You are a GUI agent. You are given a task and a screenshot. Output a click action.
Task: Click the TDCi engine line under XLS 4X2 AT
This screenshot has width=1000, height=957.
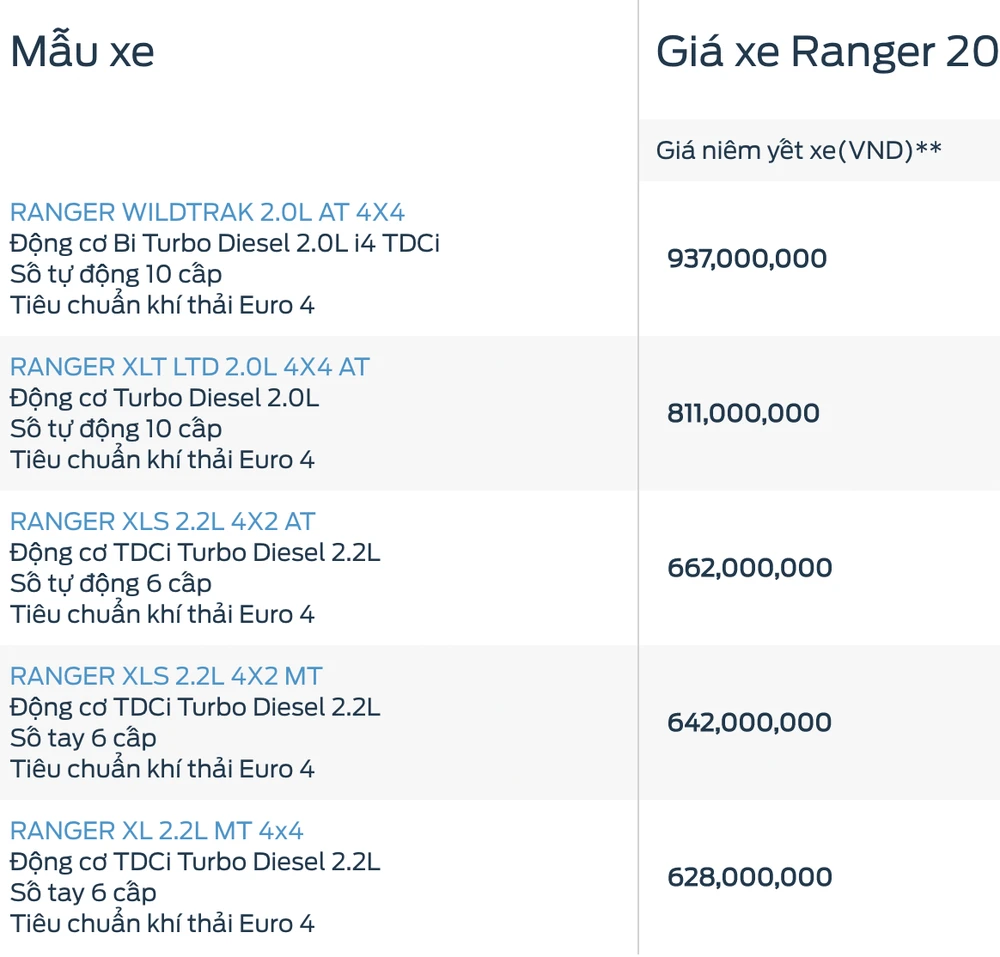195,552
